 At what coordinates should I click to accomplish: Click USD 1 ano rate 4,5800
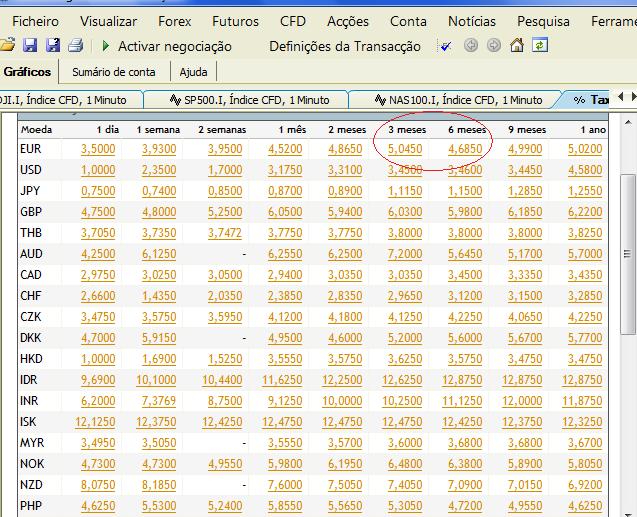pos(585,170)
